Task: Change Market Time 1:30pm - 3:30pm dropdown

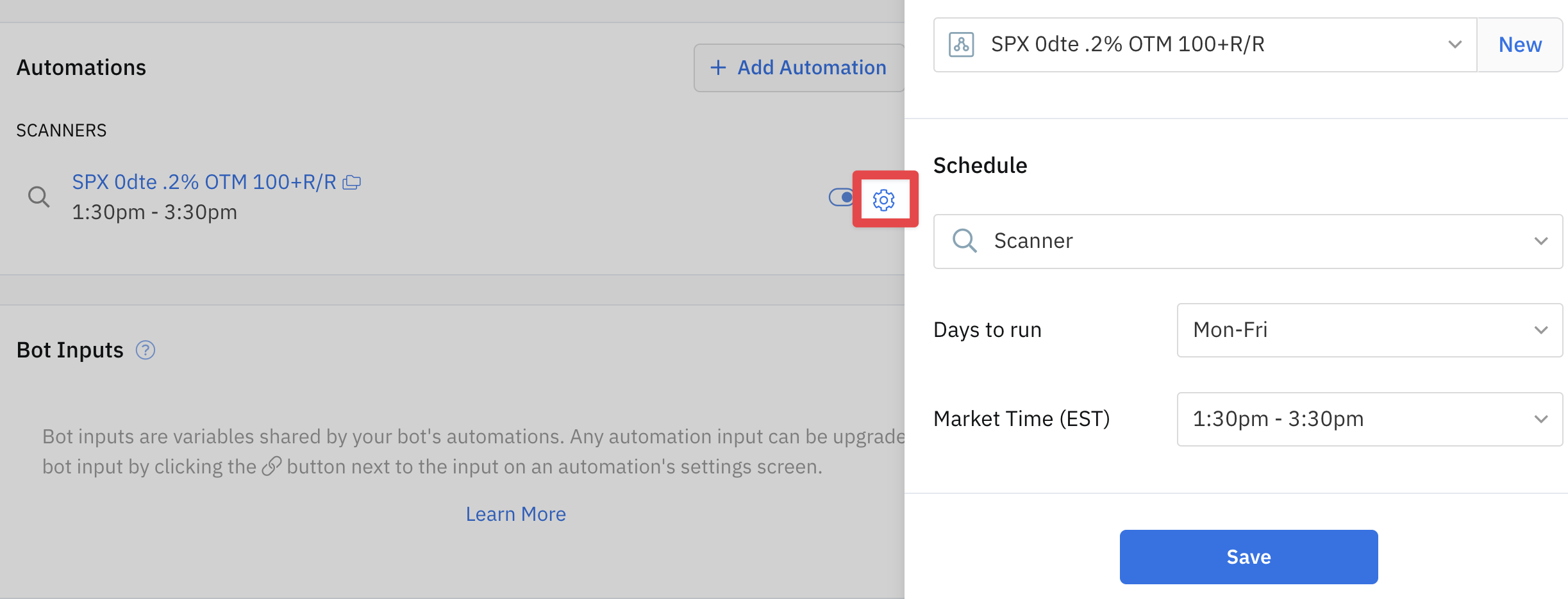Action: pos(1369,419)
